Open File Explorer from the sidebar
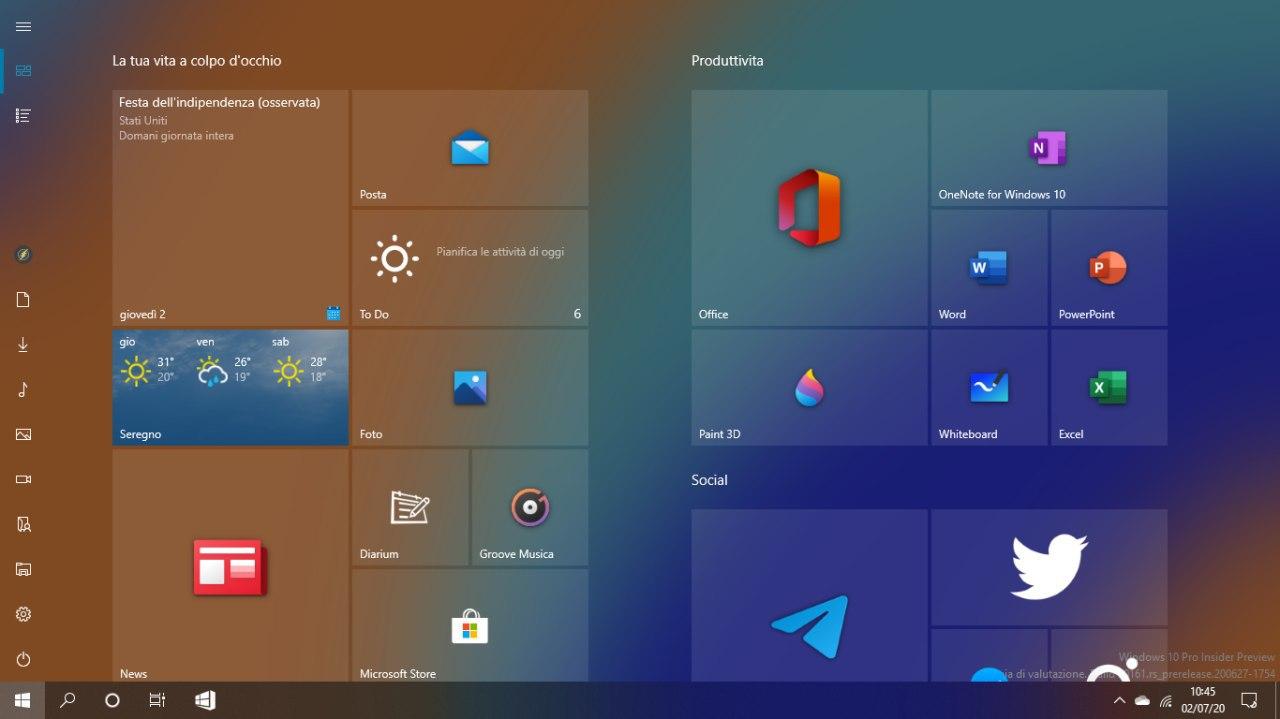The width and height of the screenshot is (1280, 719). click(24, 570)
